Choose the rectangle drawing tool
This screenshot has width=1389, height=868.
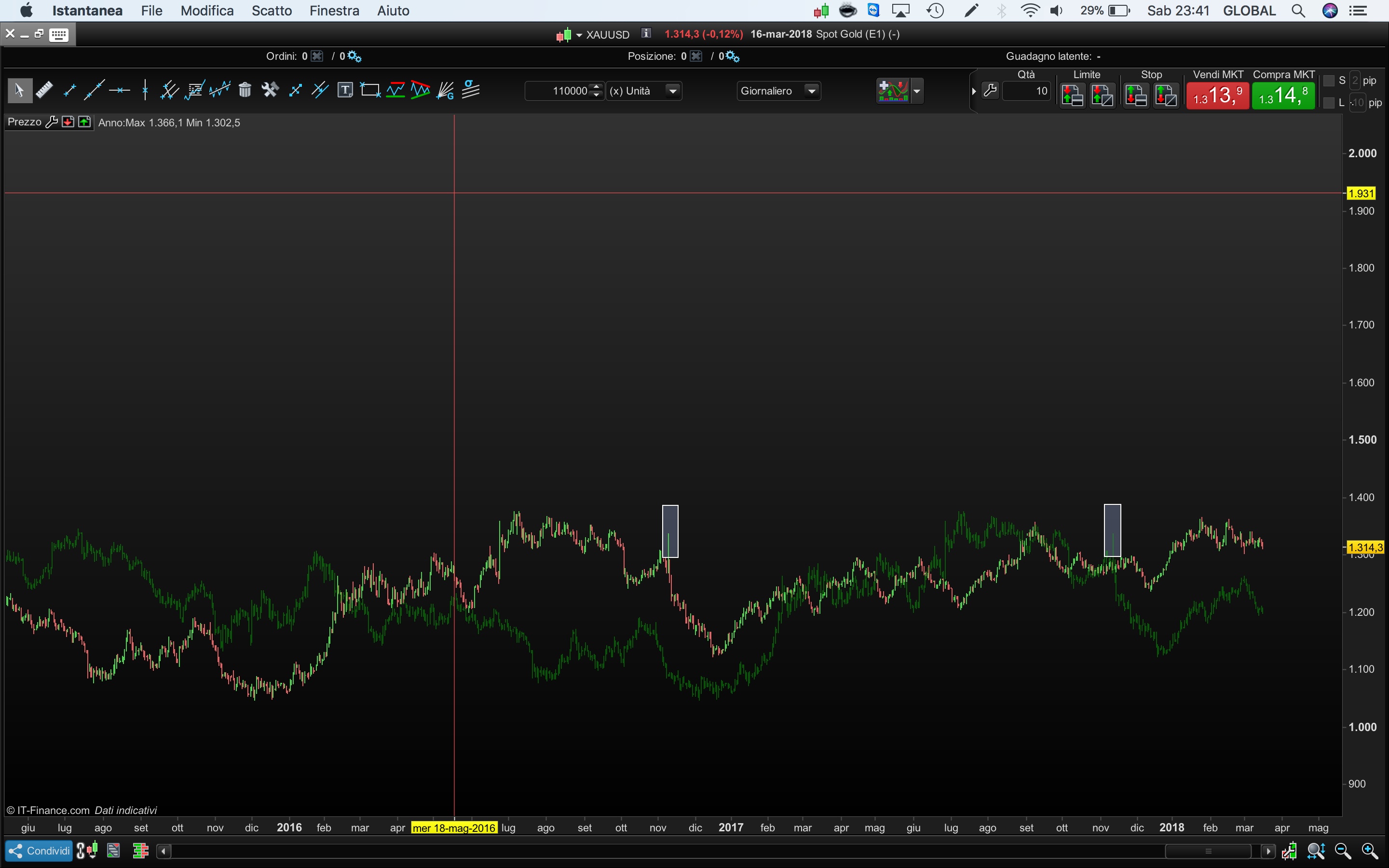[370, 90]
